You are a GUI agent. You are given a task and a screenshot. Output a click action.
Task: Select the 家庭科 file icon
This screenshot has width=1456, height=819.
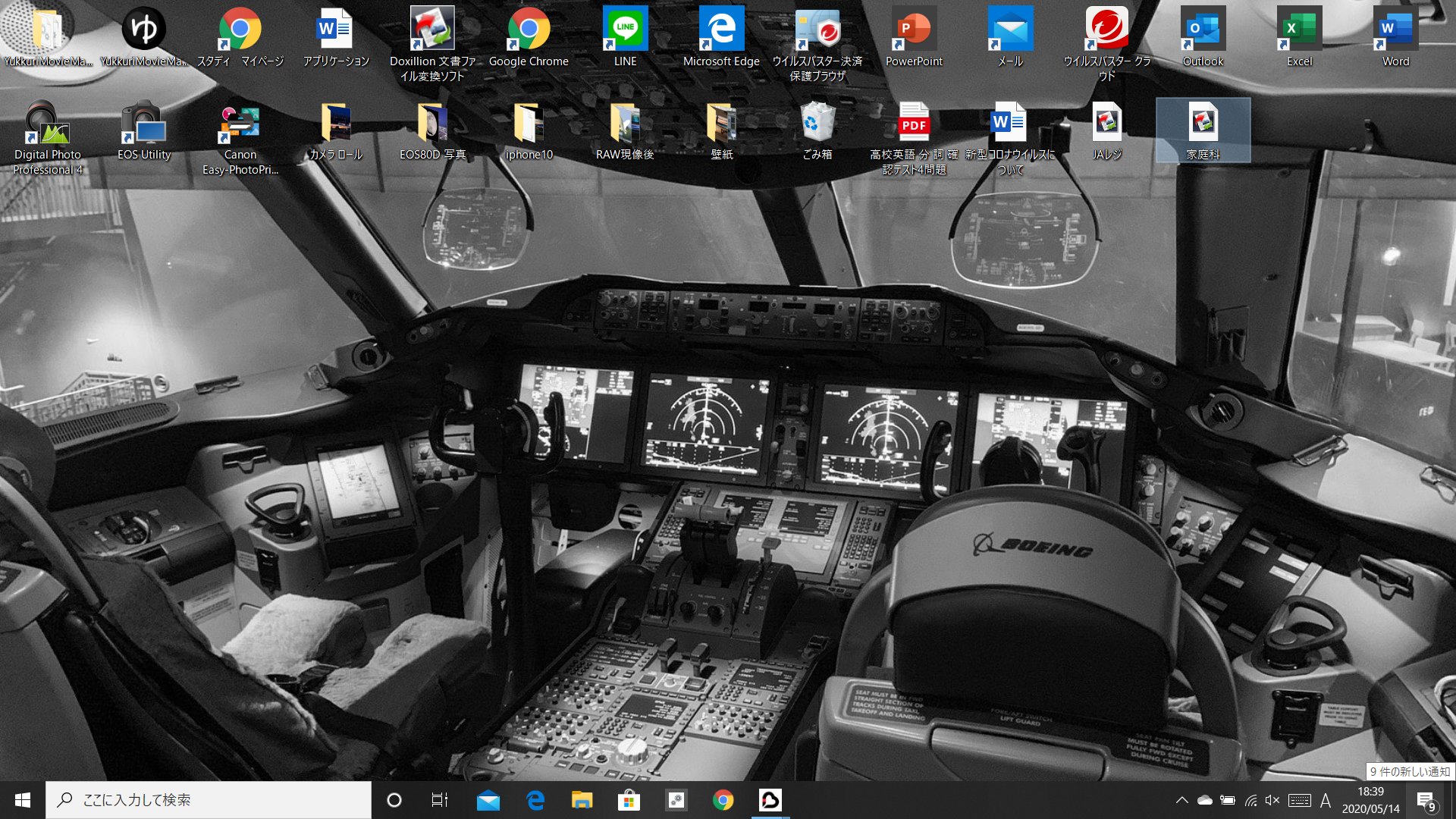coord(1203,130)
